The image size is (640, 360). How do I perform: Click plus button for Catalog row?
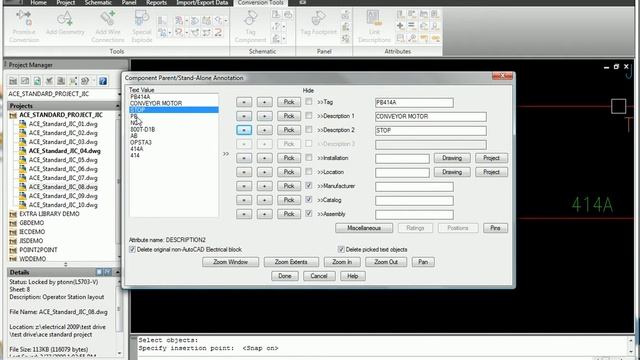(x=264, y=200)
